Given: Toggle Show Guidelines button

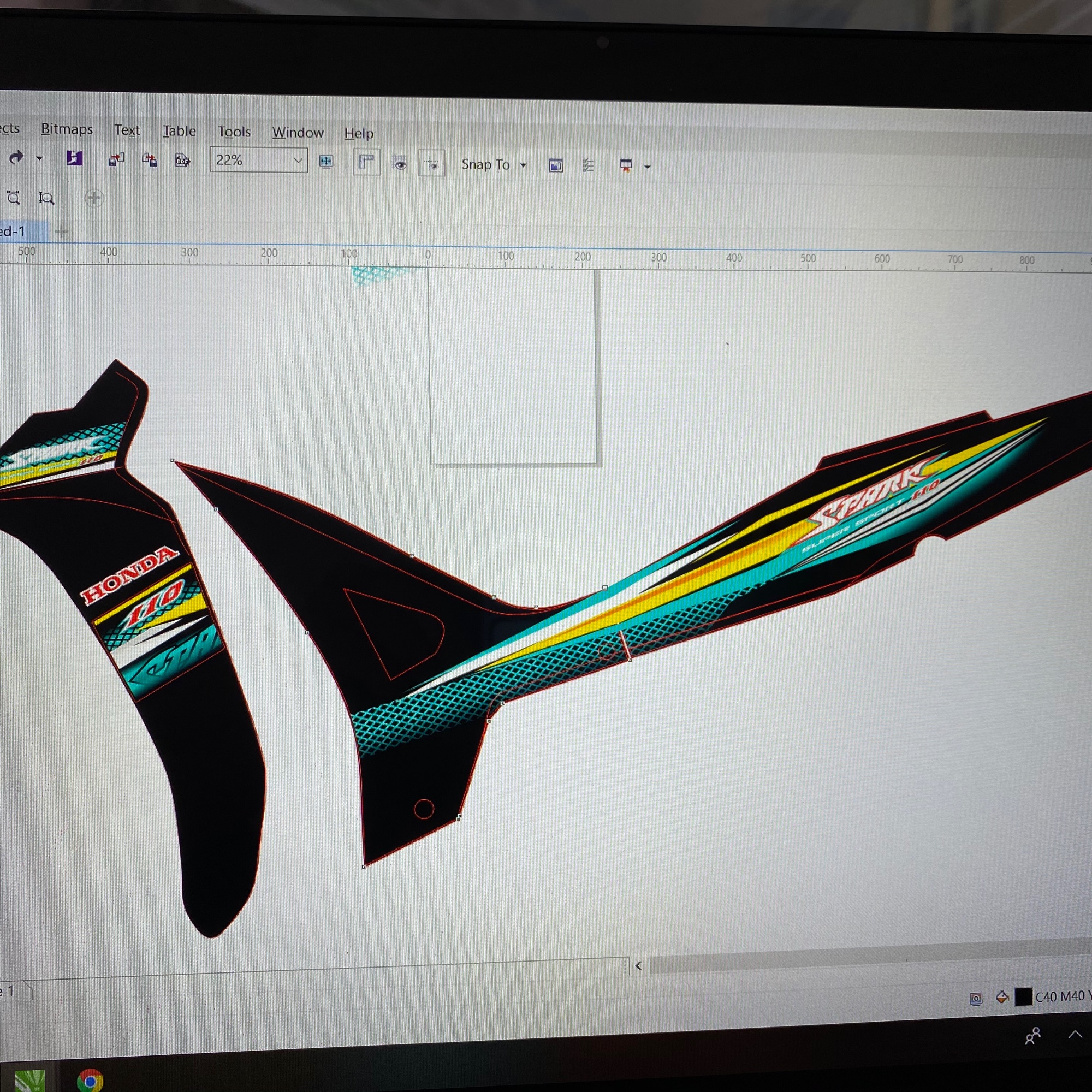Looking at the screenshot, I should pyautogui.click(x=431, y=164).
